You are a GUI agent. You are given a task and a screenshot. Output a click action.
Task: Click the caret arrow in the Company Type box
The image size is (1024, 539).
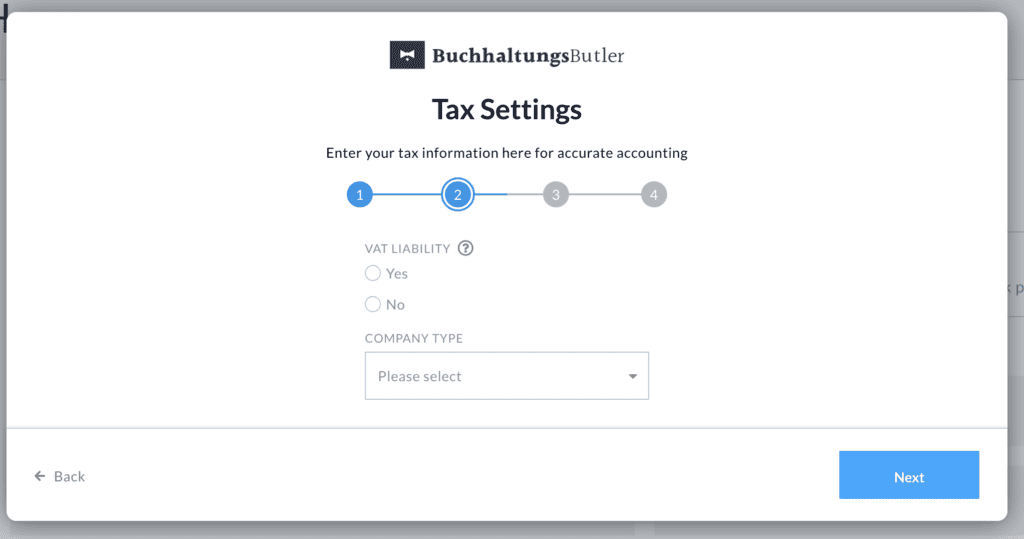tap(632, 376)
